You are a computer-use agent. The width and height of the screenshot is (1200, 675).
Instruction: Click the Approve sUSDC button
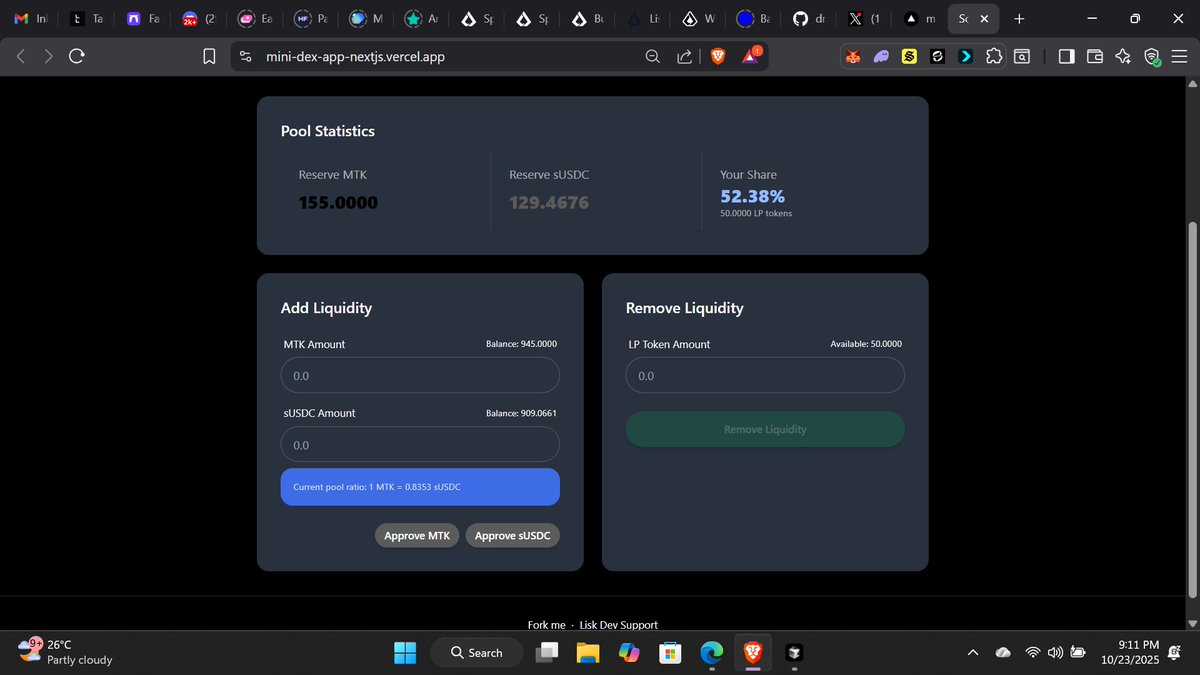tap(512, 536)
